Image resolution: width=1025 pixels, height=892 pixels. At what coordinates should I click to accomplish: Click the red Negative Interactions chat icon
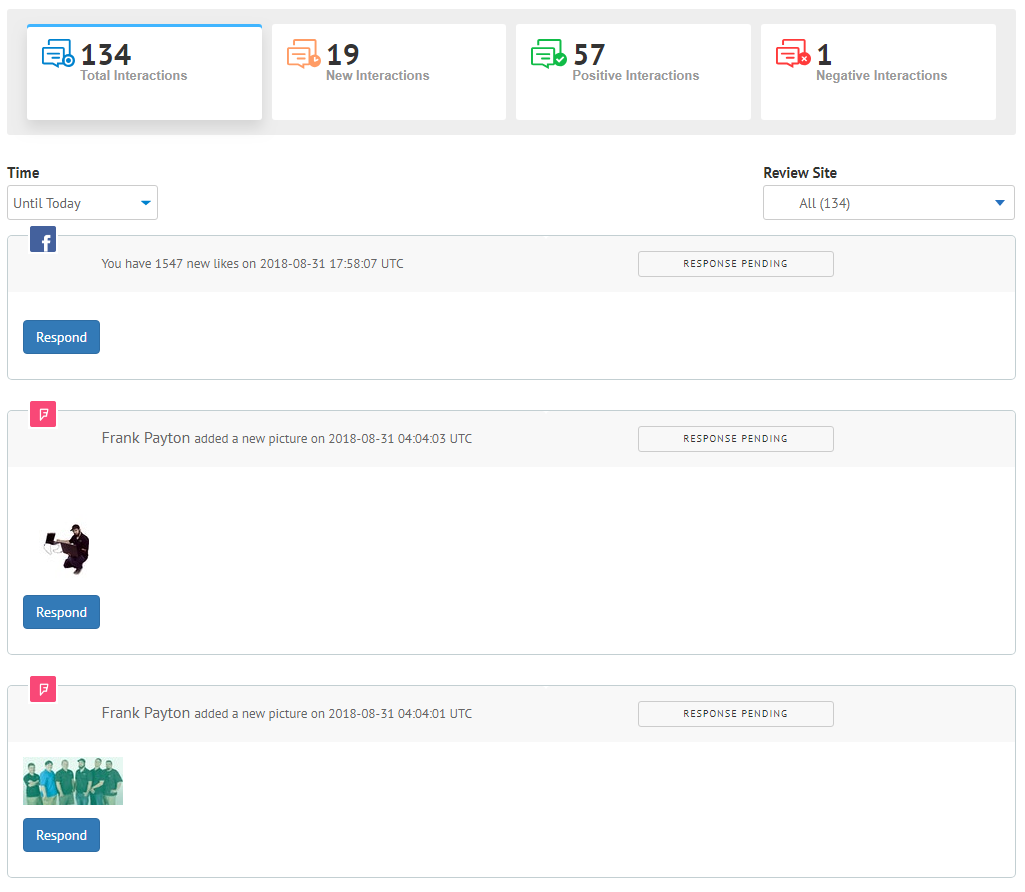pos(793,54)
